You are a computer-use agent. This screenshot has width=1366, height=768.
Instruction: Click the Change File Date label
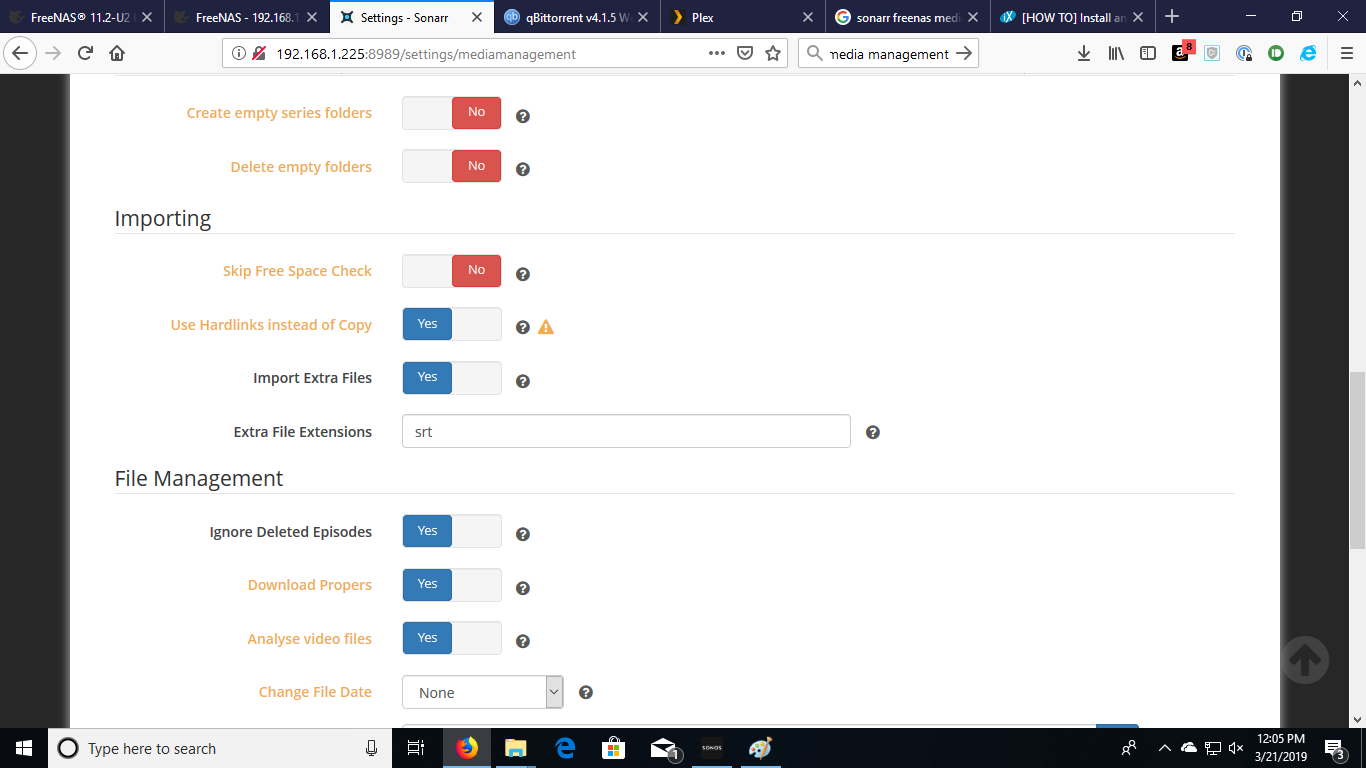coord(315,692)
